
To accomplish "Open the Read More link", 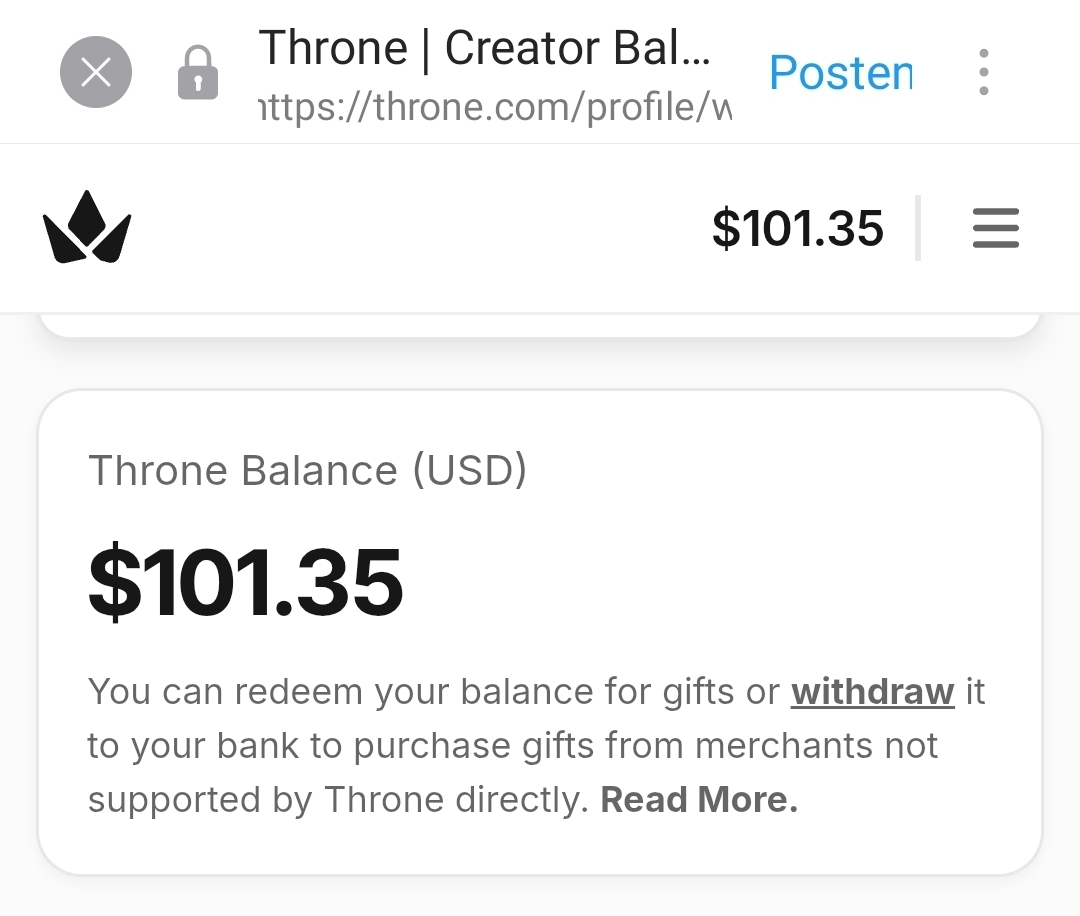I will tap(699, 800).
